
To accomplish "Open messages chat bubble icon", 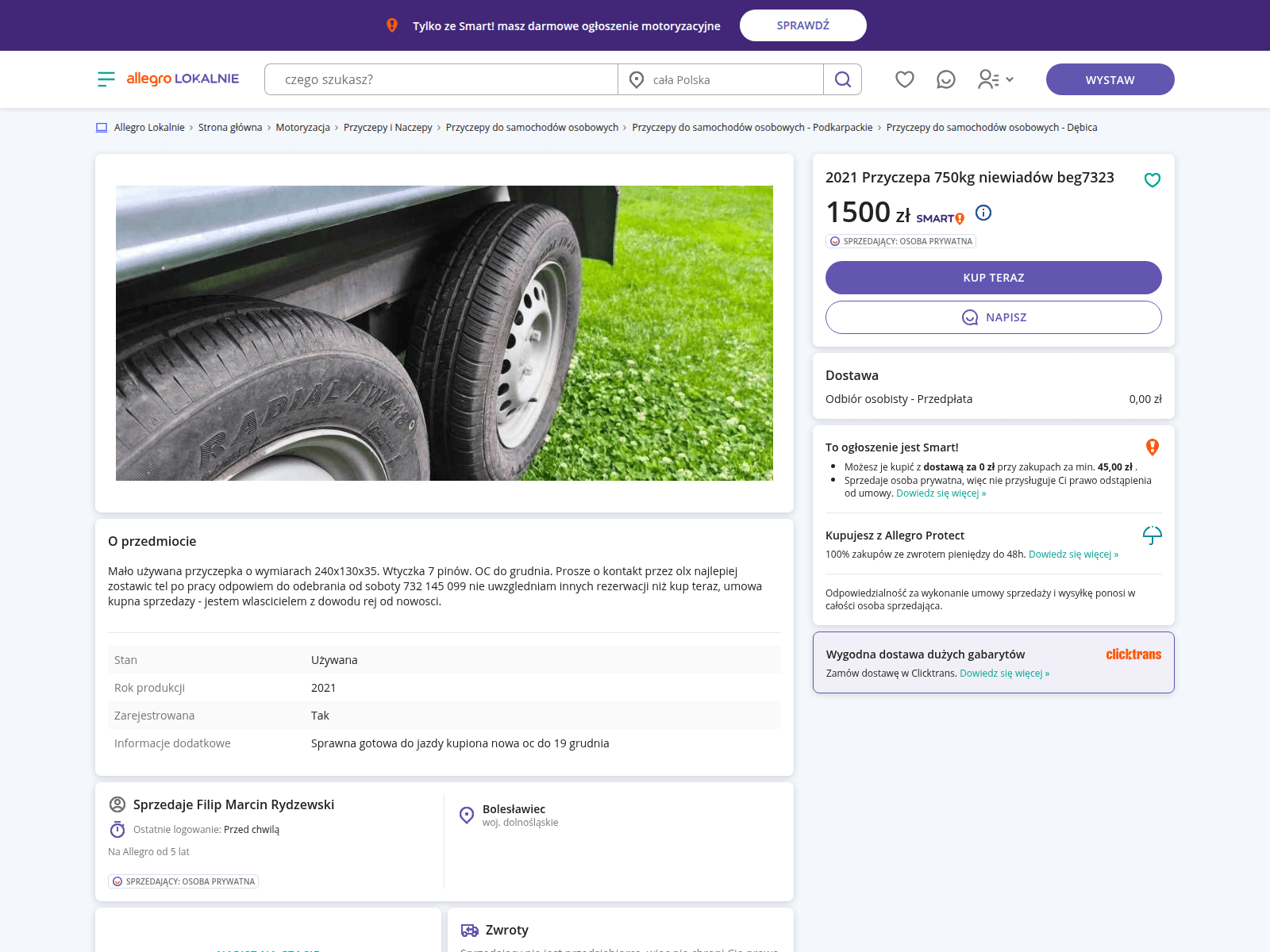I will [946, 79].
